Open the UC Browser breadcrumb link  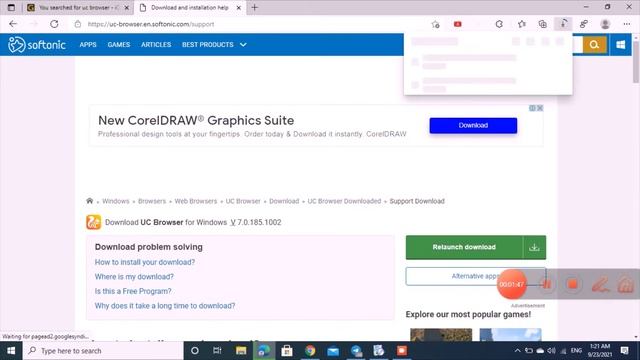click(243, 201)
